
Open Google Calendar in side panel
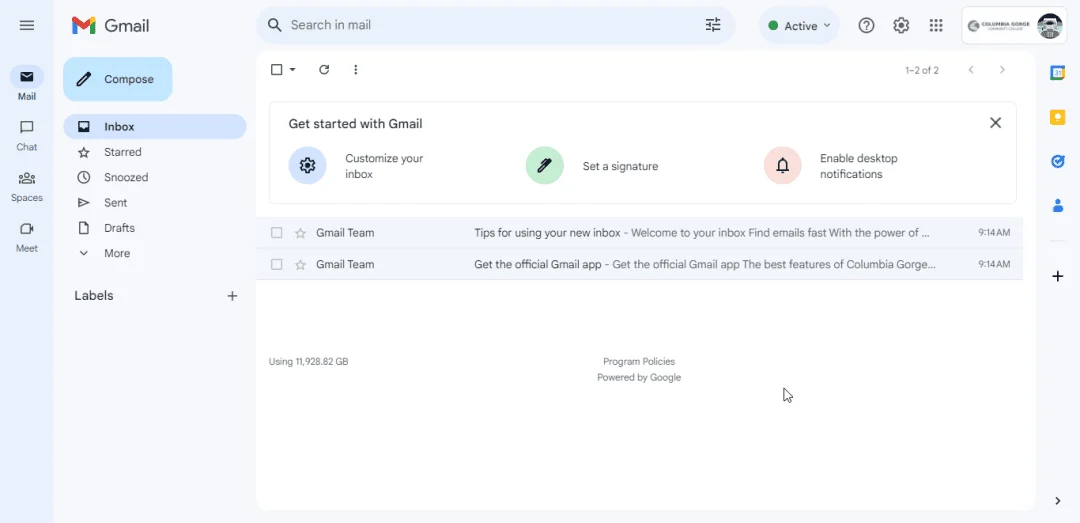tap(1058, 72)
